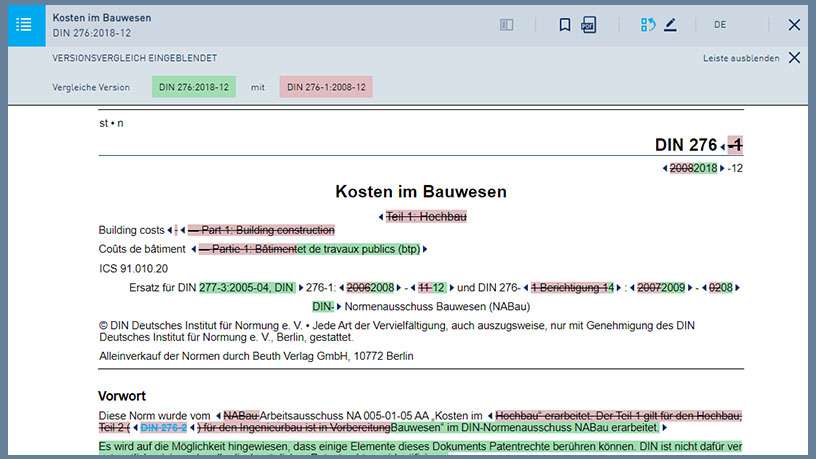Image resolution: width=816 pixels, height=459 pixels.
Task: Toggle the split view panel icon
Action: 506,24
